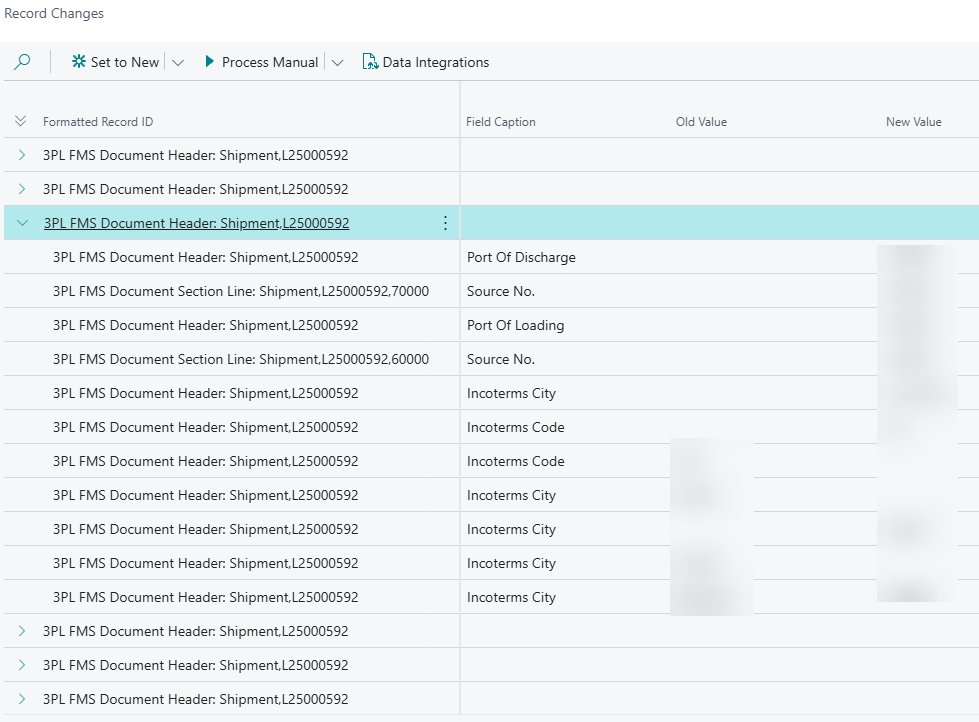Select the last Incoterms City cell
Screen dimensions: 979x722
click(511, 597)
